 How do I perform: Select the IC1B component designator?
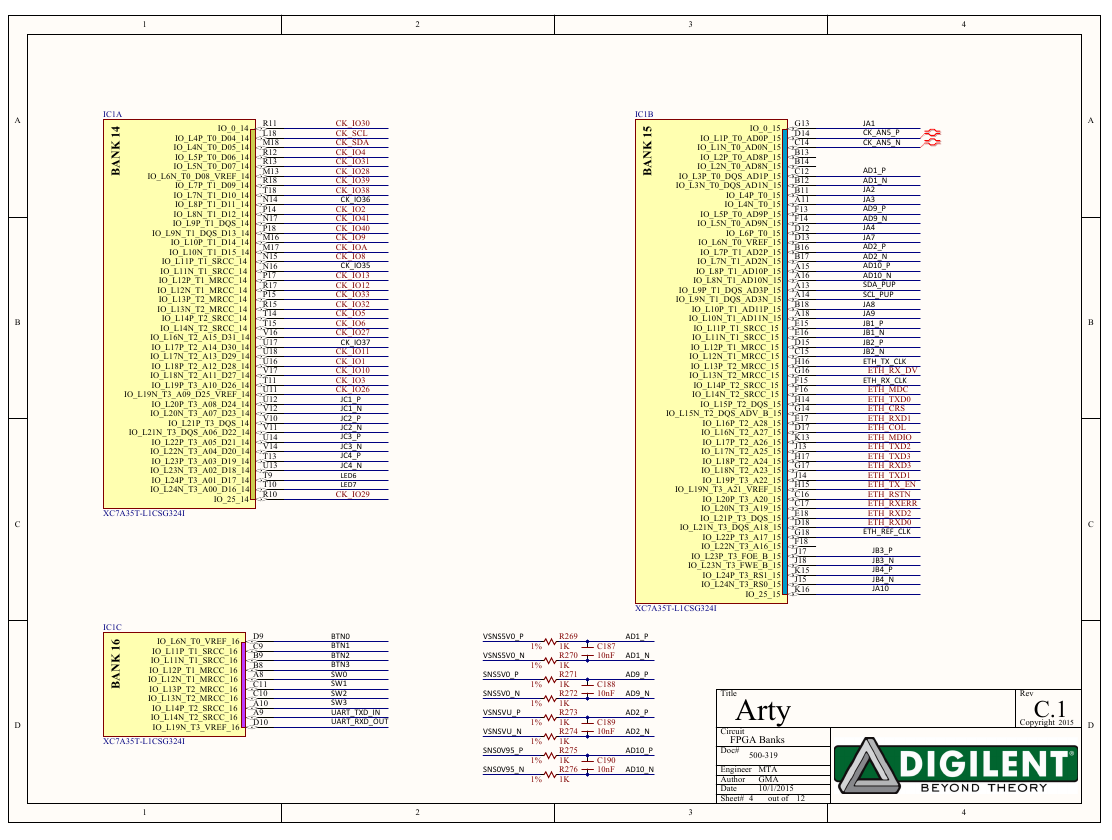pos(644,114)
